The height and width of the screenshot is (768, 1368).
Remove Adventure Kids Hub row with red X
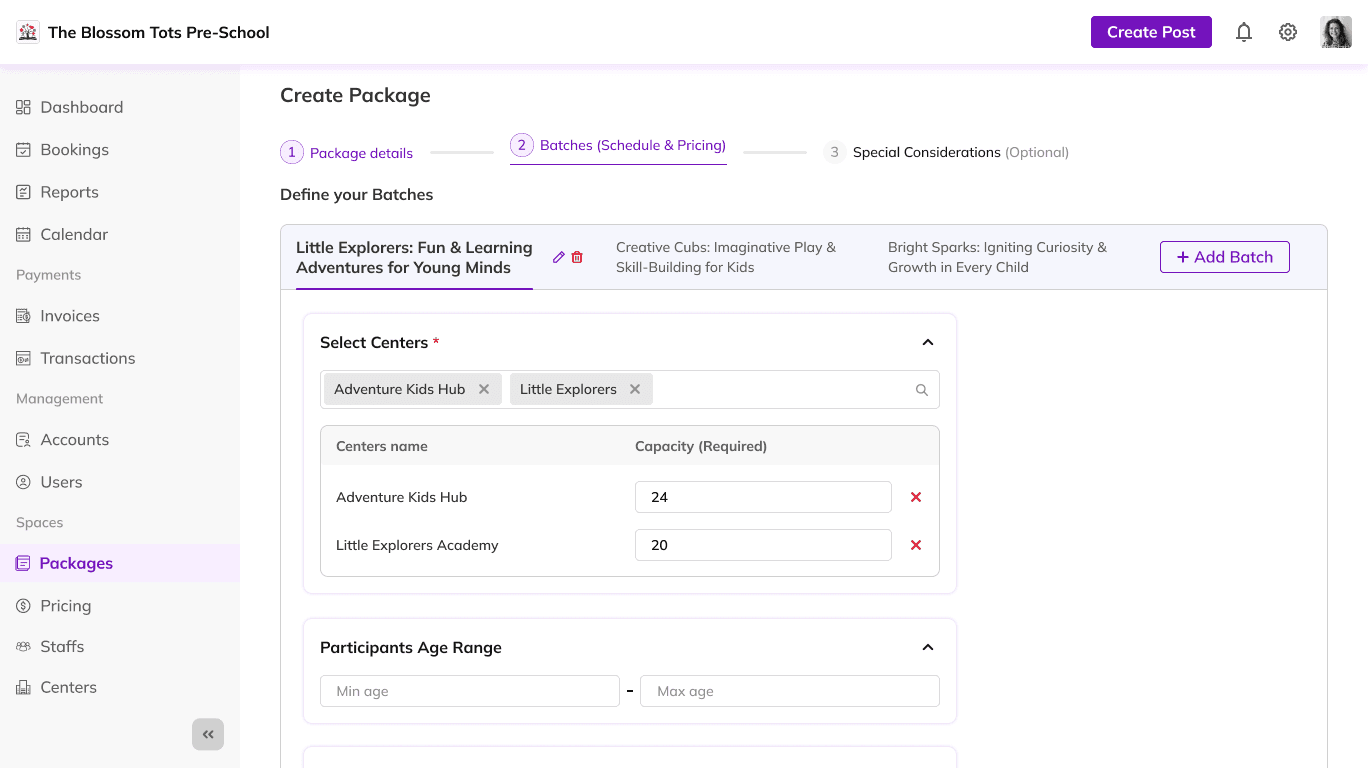coord(916,497)
